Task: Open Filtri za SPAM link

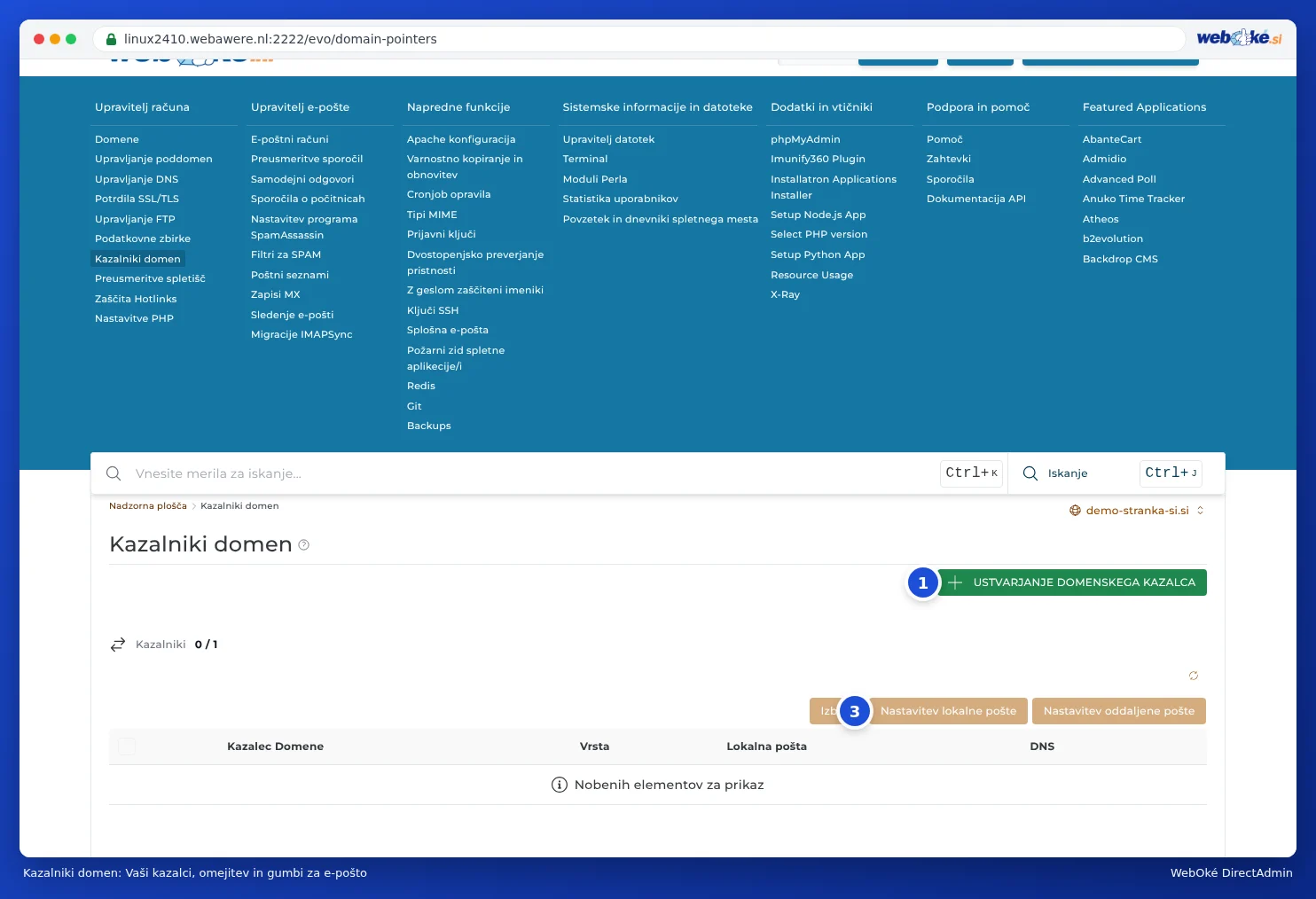Action: pyautogui.click(x=286, y=254)
